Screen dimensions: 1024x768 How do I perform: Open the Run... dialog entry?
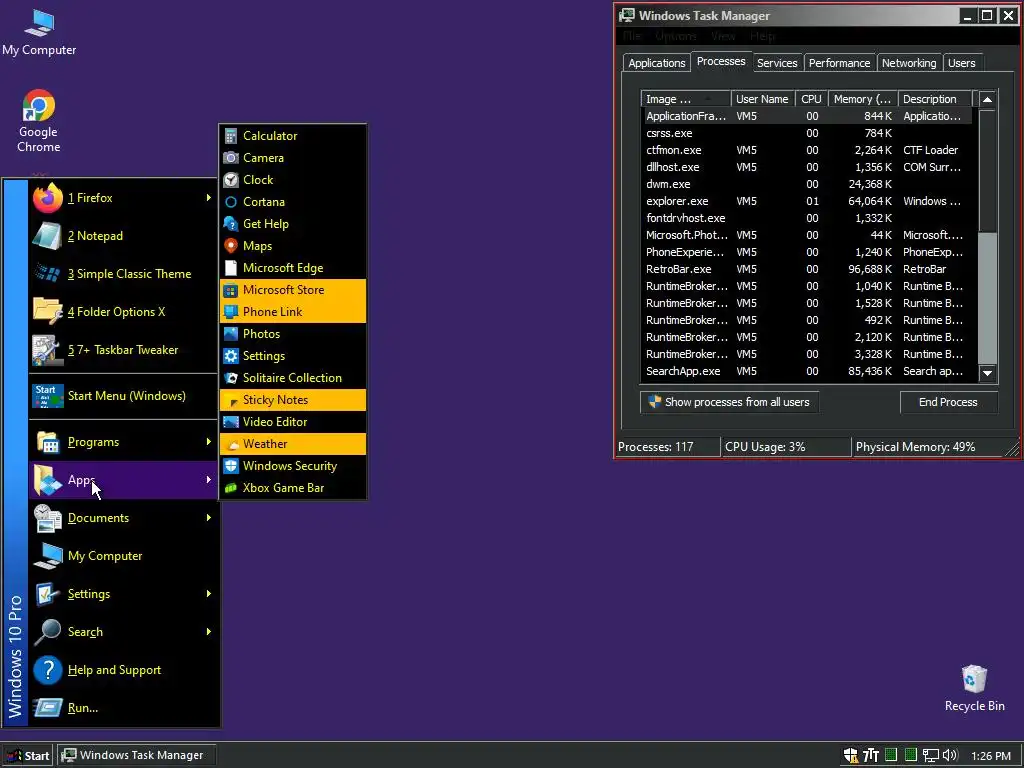coord(123,708)
